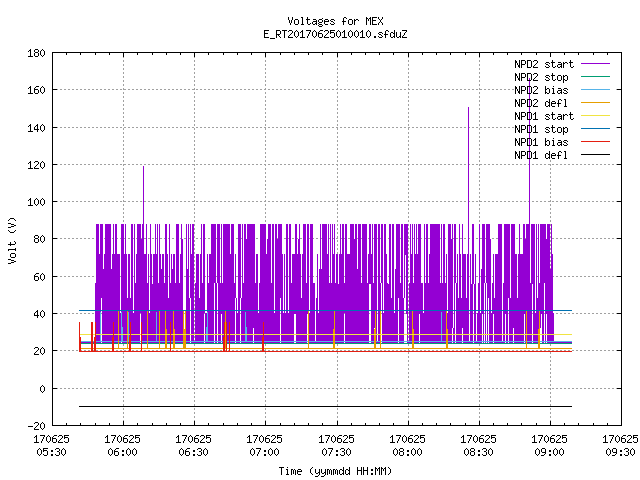Click the purple spike peaking near 120 V
This screenshot has height=480, width=640.
pyautogui.click(x=143, y=194)
